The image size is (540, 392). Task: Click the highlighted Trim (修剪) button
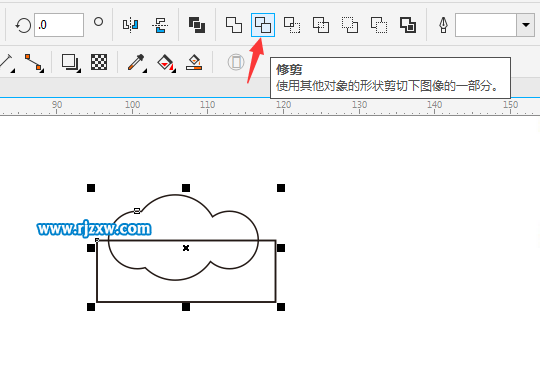coord(263,25)
